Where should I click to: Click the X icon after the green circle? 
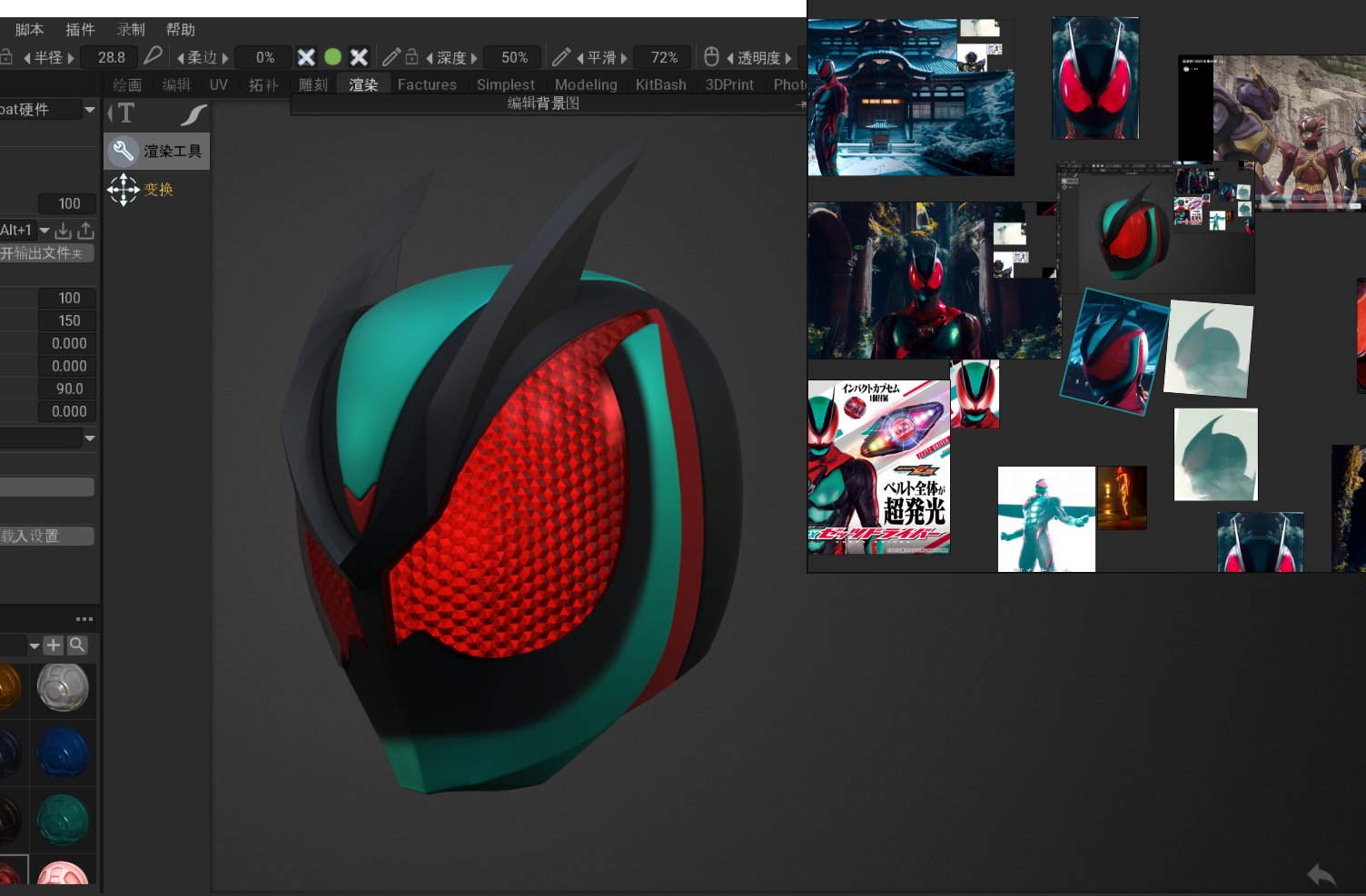click(x=359, y=57)
